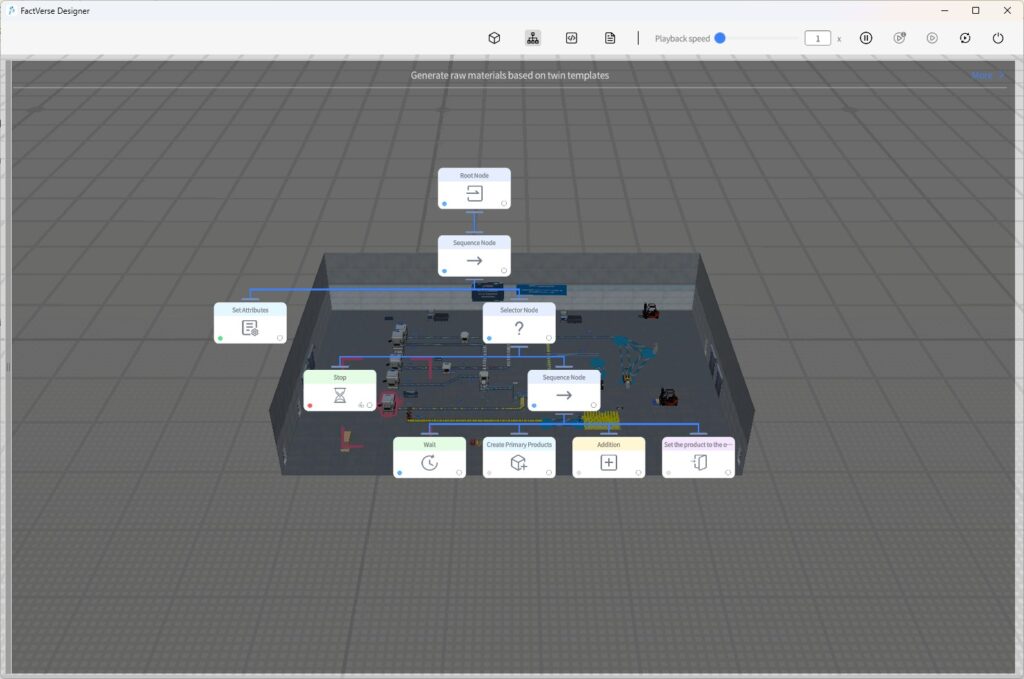Toggle the status dot on Set Attributes node
The width and height of the screenshot is (1024, 679).
pyautogui.click(x=222, y=340)
